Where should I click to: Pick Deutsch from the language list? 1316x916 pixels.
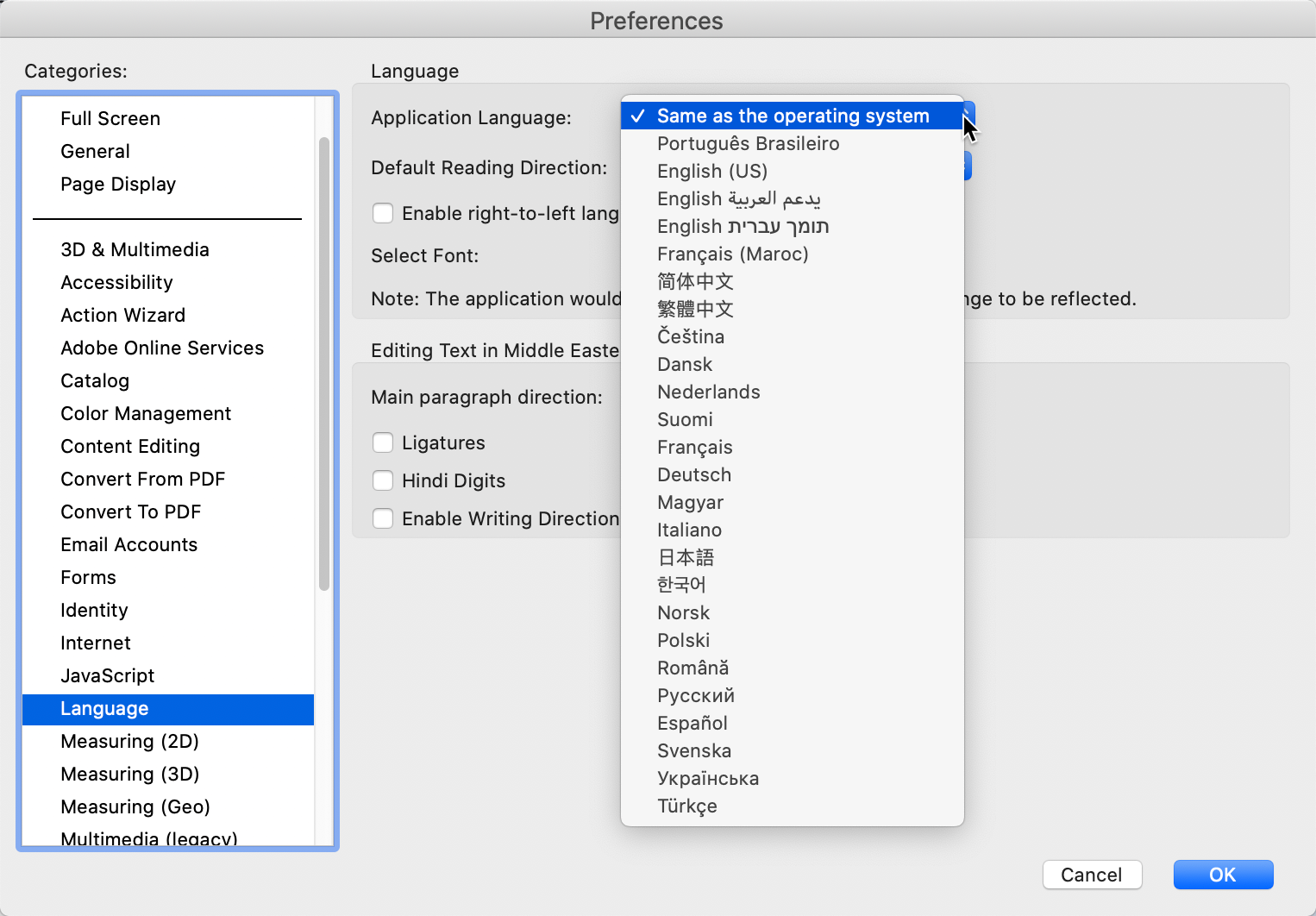(694, 474)
